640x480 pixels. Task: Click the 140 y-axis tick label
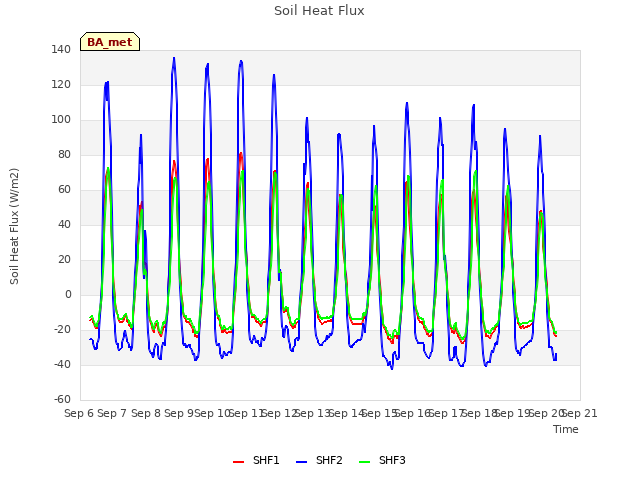pyautogui.click(x=61, y=50)
